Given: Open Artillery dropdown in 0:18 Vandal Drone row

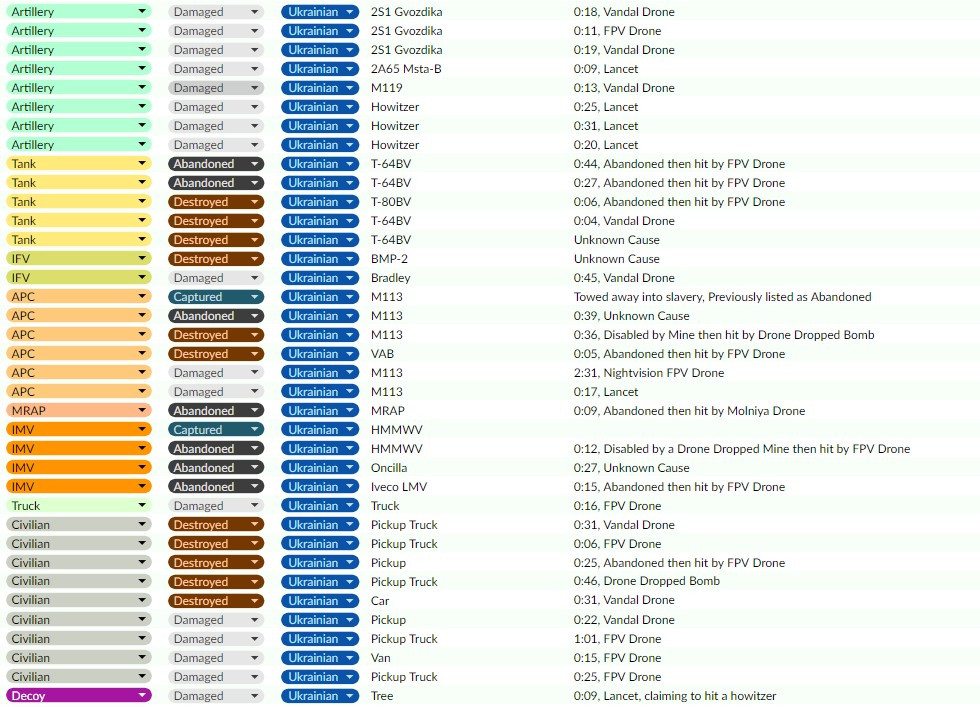Looking at the screenshot, I should tap(79, 11).
